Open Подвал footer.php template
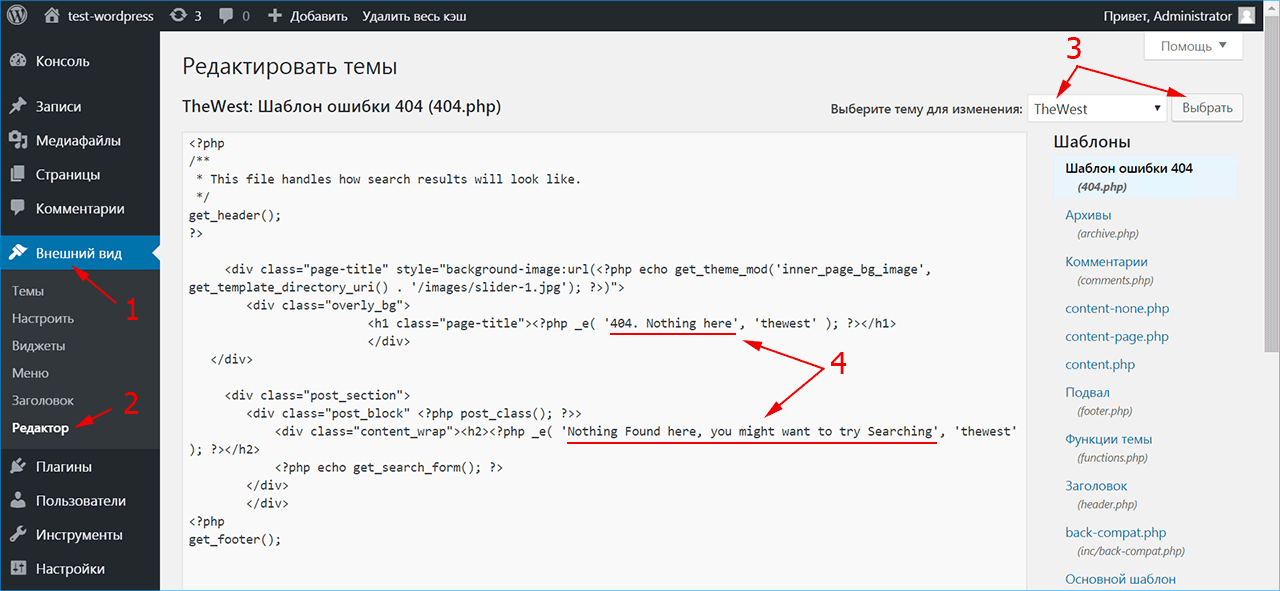The width and height of the screenshot is (1280, 591). click(1088, 393)
